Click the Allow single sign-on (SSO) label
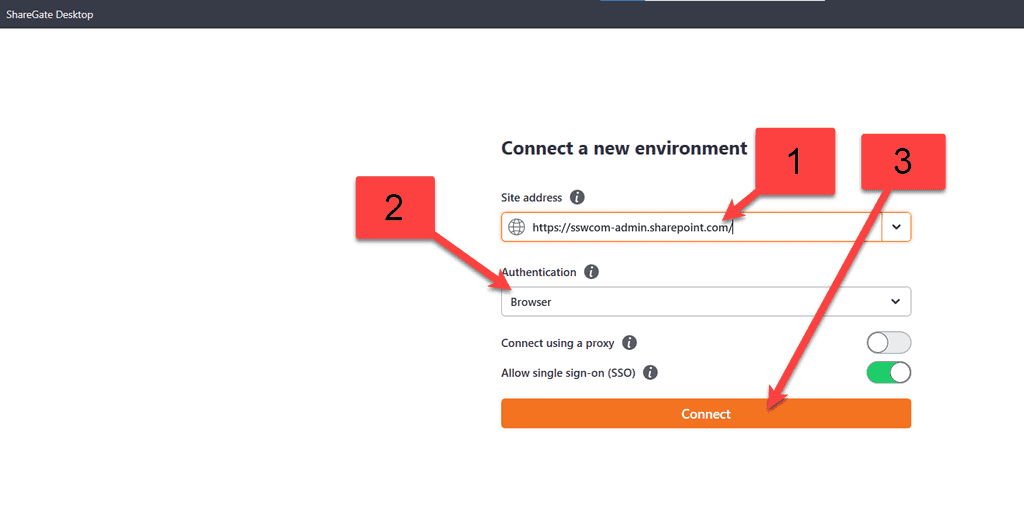Image resolution: width=1024 pixels, height=509 pixels. pyautogui.click(x=568, y=373)
